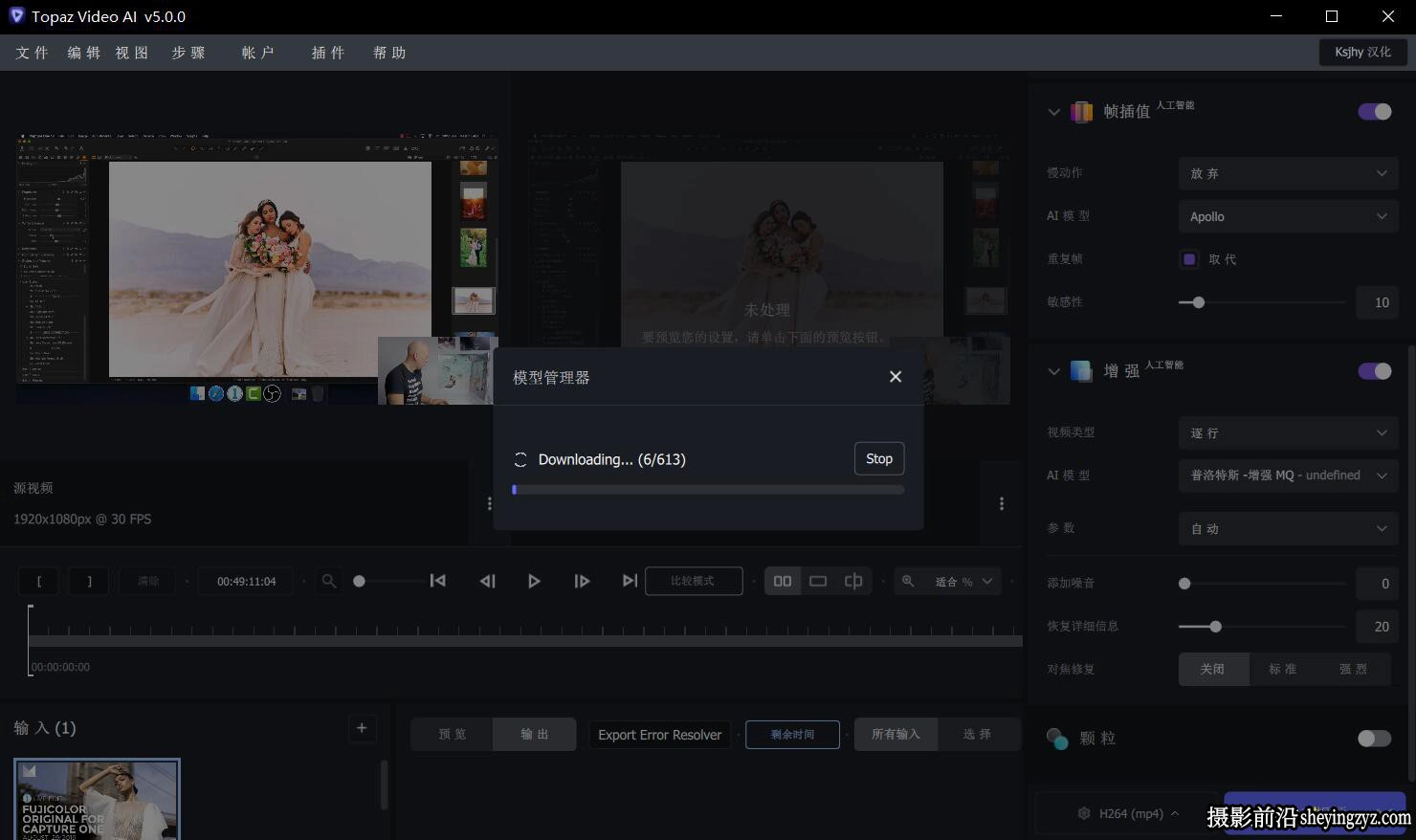
Task: Select 标准 for 对焦修复
Action: [1283, 669]
